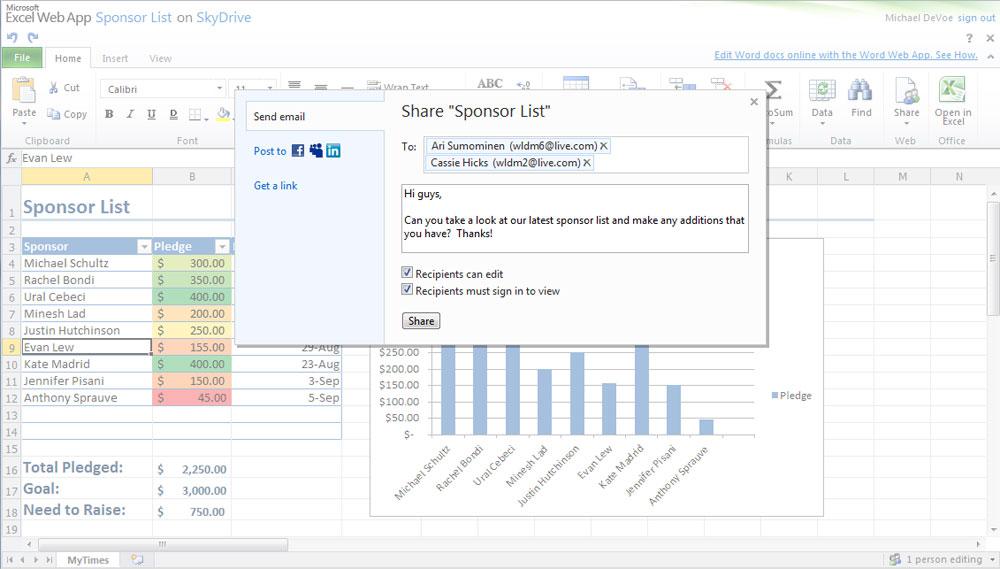Image resolution: width=1000 pixels, height=569 pixels.
Task: Toggle Bold formatting
Action: (x=109, y=114)
